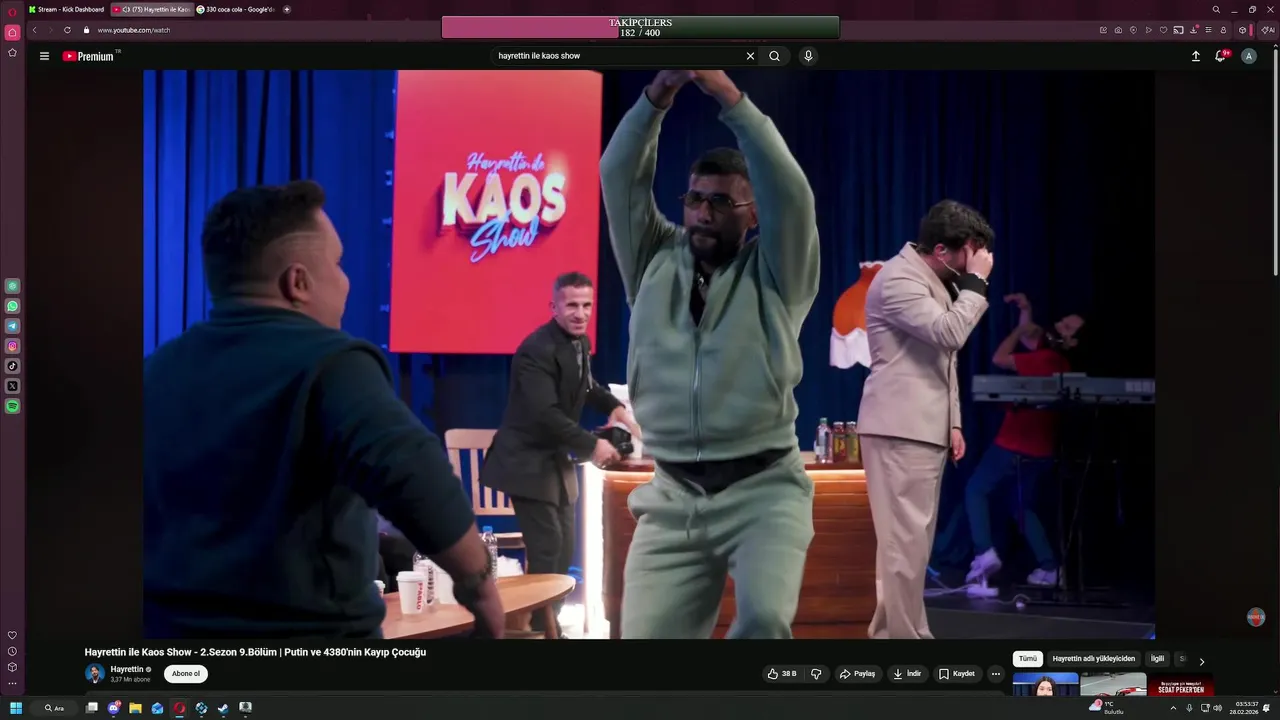
Task: Switch to Stream - Kick Dashboard tab
Action: pyautogui.click(x=66, y=9)
